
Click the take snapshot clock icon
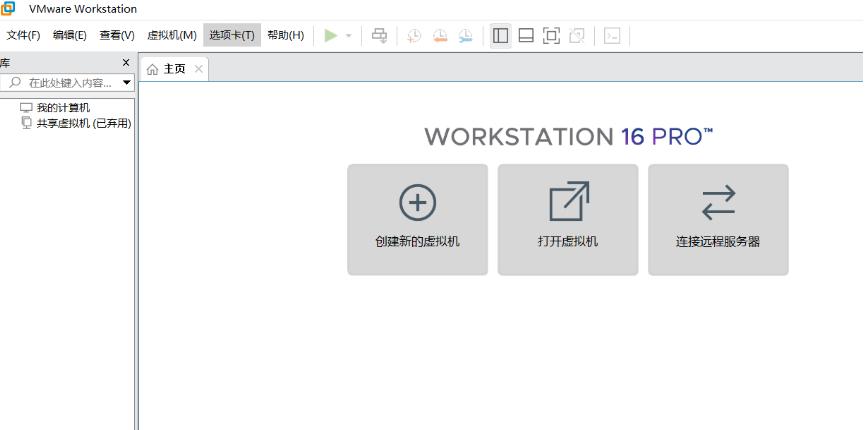click(414, 36)
